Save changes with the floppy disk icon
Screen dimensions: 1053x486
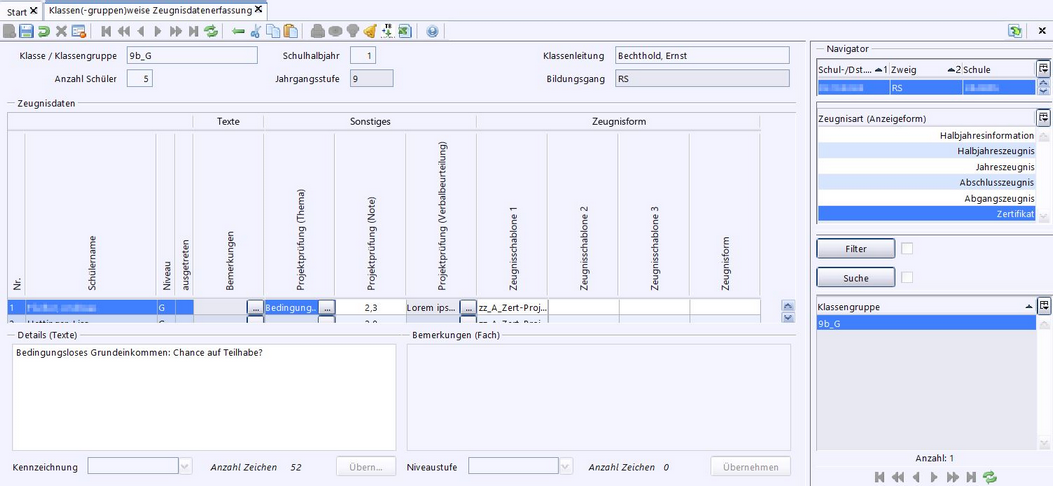(26, 31)
